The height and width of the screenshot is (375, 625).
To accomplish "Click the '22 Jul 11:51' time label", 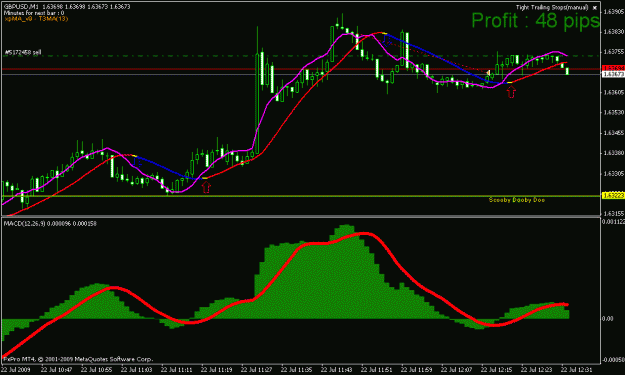I will (376, 369).
